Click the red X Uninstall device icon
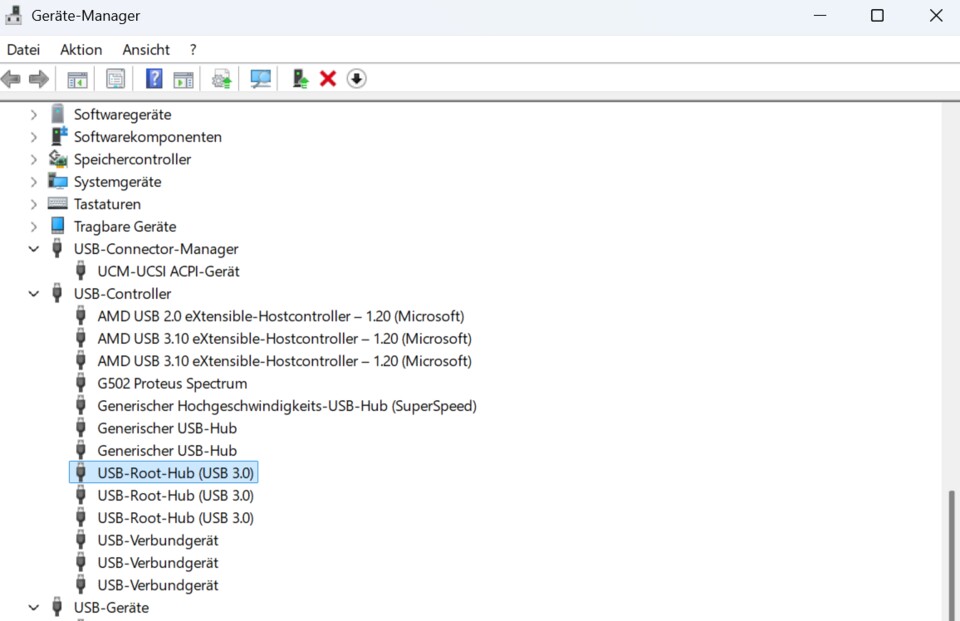The width and height of the screenshot is (960, 621). (x=328, y=79)
